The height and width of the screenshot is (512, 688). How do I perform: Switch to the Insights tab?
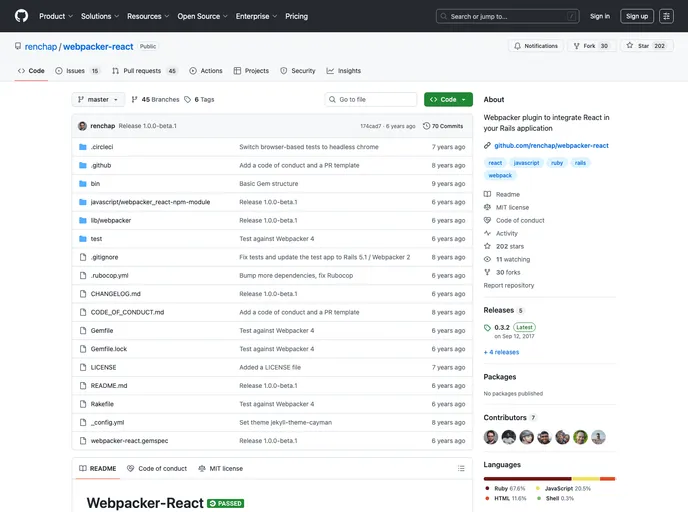pyautogui.click(x=344, y=71)
